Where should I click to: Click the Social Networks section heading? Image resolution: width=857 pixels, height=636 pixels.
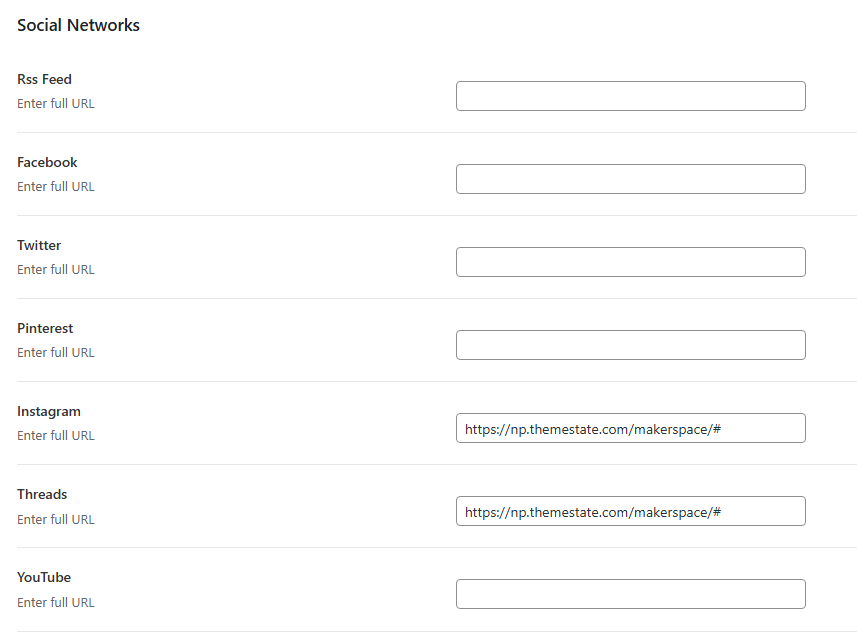[78, 25]
